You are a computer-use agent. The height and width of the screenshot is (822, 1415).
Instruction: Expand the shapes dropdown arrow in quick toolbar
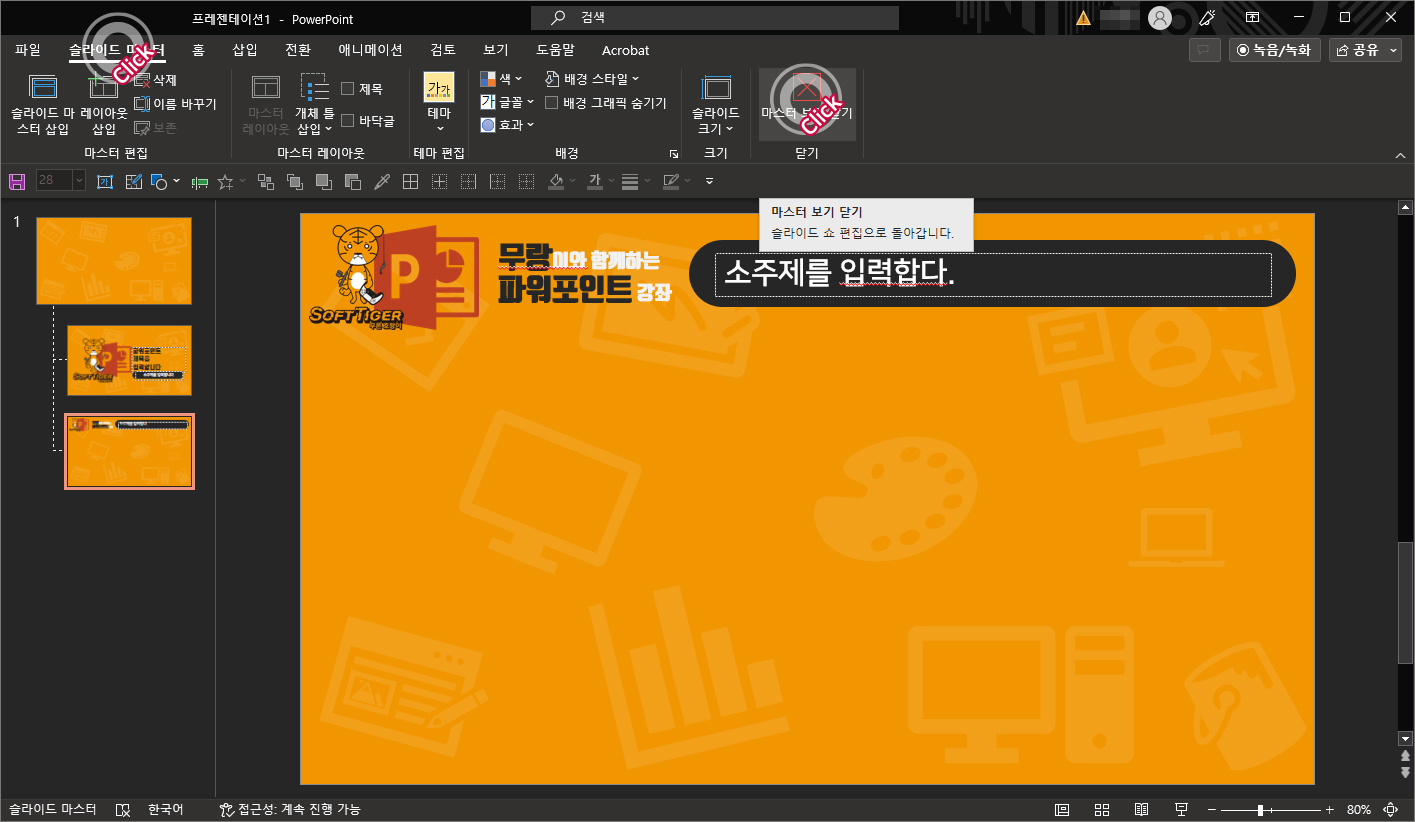click(x=176, y=181)
